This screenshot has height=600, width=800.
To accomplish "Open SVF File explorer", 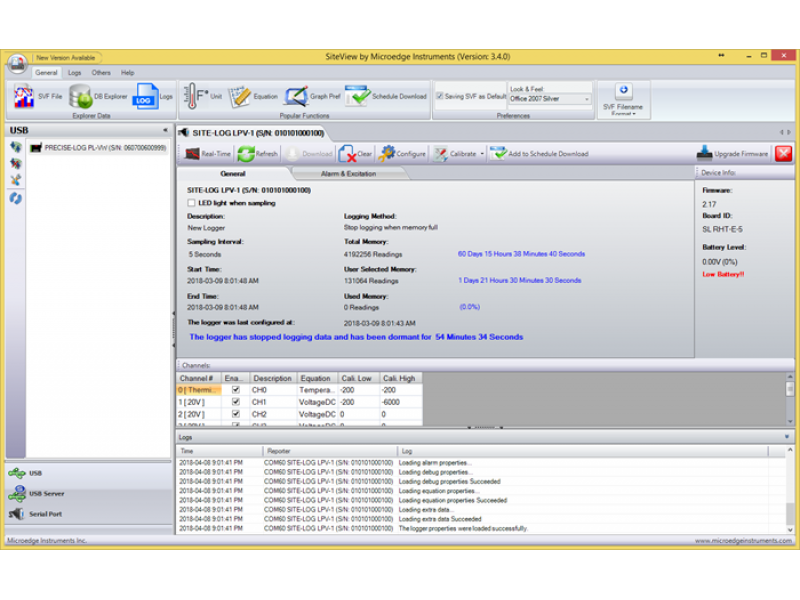I will point(37,96).
